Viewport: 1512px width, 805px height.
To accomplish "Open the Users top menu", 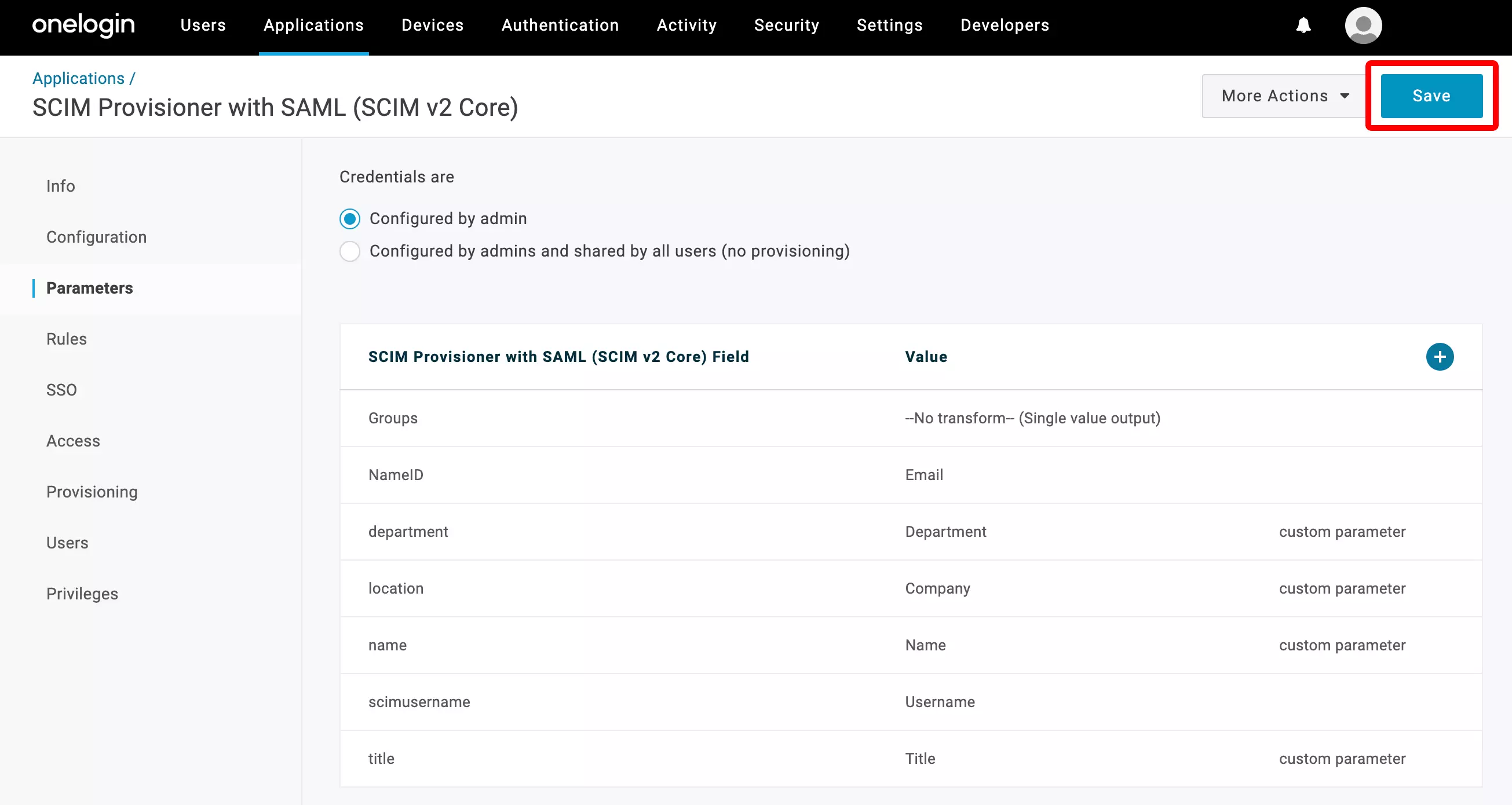I will coord(203,25).
